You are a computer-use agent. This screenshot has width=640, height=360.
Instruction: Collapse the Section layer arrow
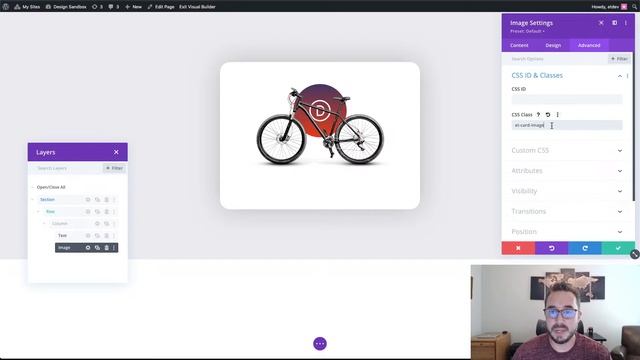click(x=33, y=200)
